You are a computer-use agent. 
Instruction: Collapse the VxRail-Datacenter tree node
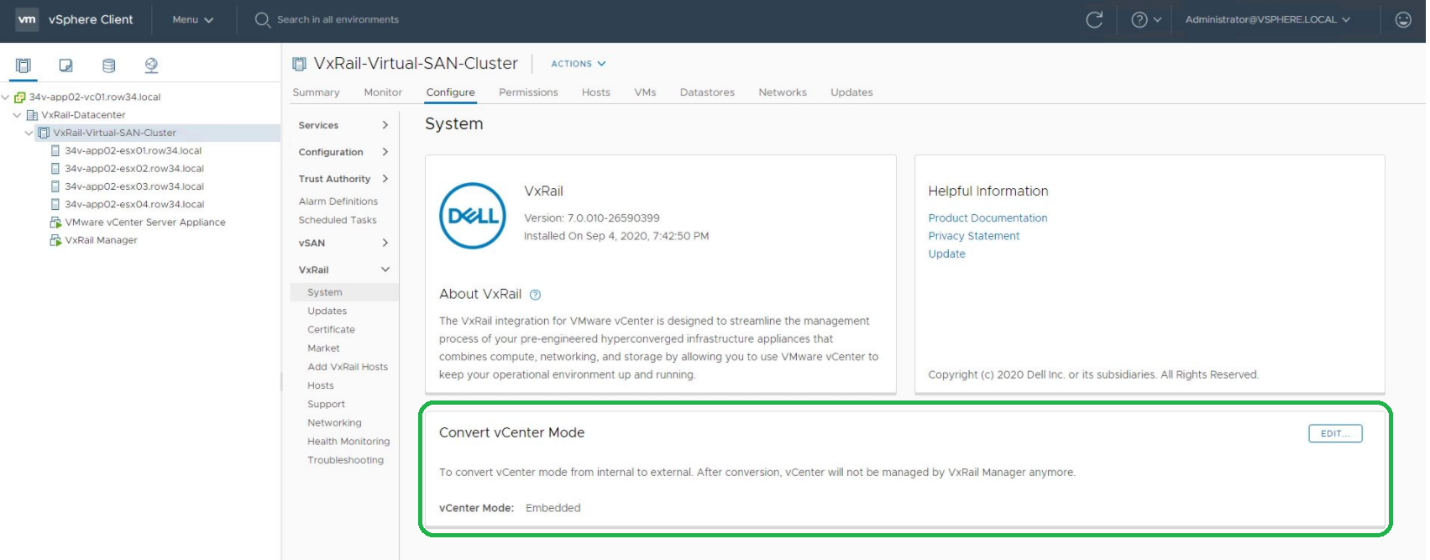click(x=17, y=115)
